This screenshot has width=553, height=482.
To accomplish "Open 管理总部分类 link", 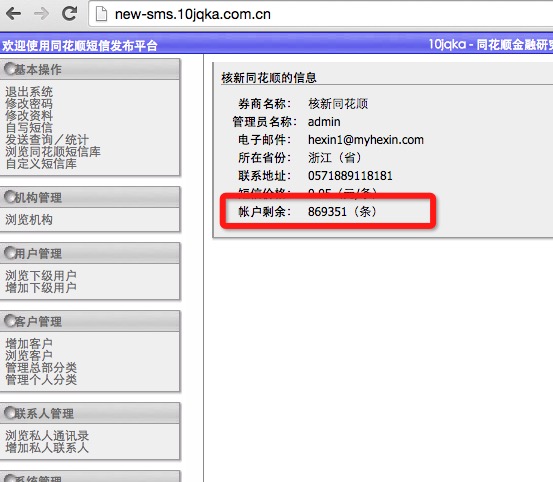I will tap(41, 367).
